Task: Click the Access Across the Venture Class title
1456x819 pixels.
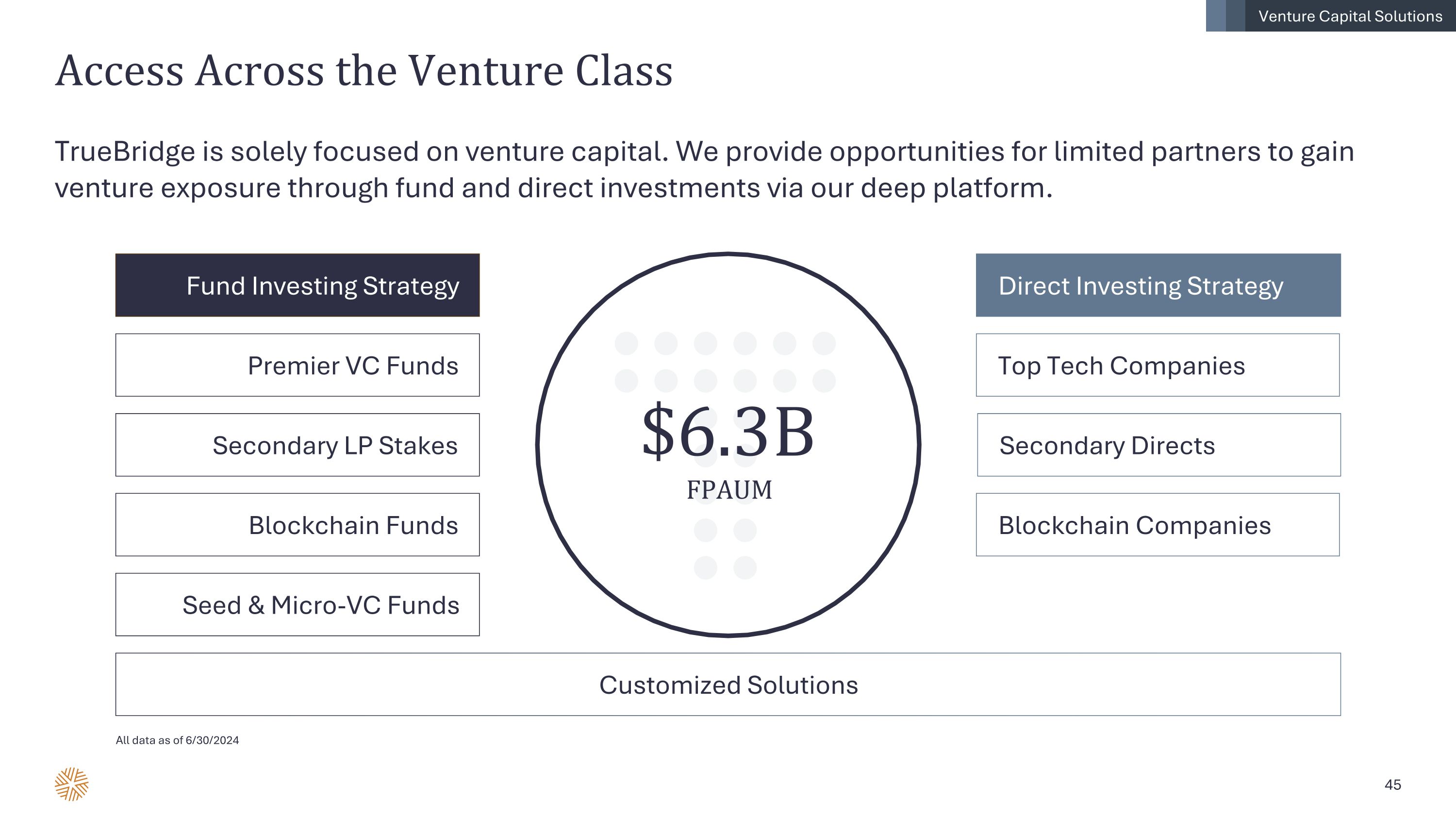Action: click(364, 71)
